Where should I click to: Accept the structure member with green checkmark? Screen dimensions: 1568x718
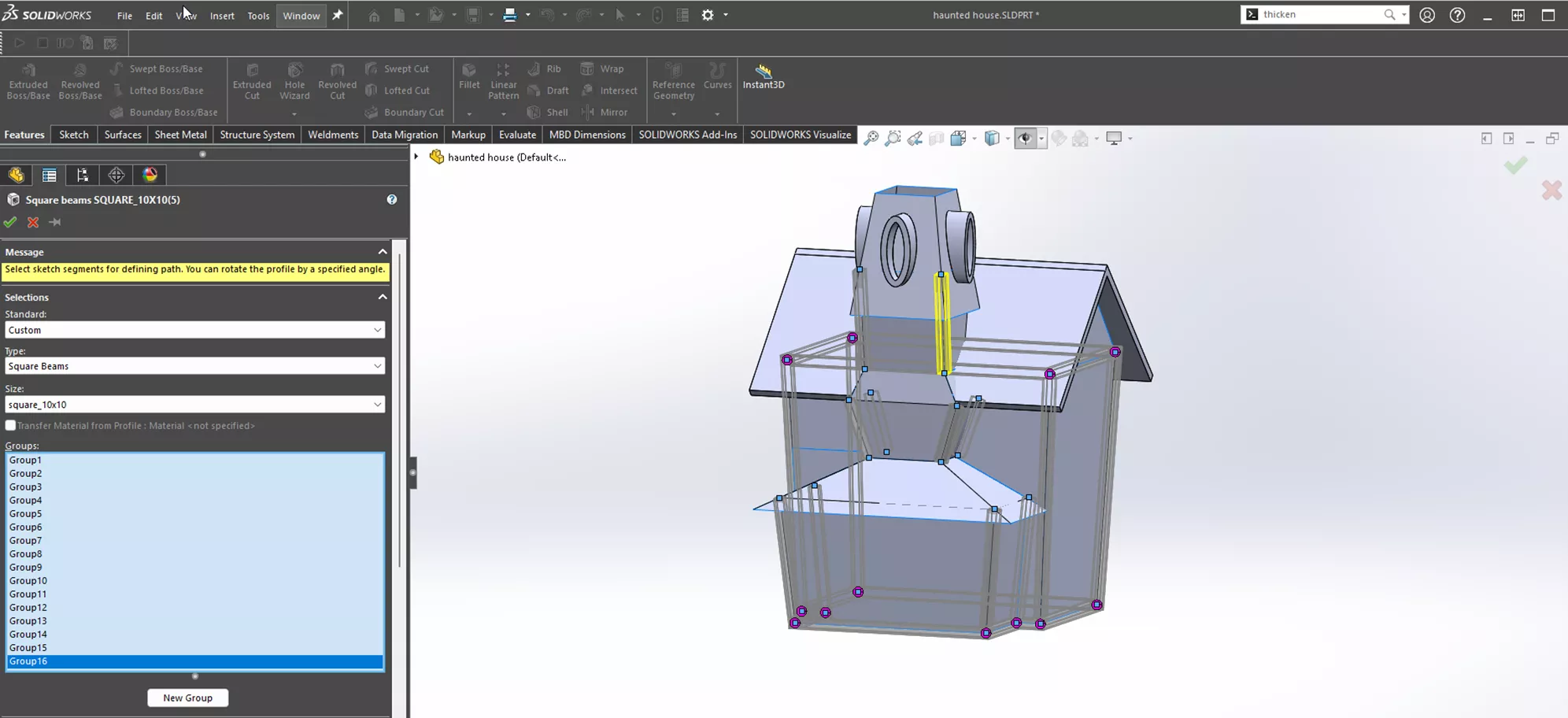[10, 223]
